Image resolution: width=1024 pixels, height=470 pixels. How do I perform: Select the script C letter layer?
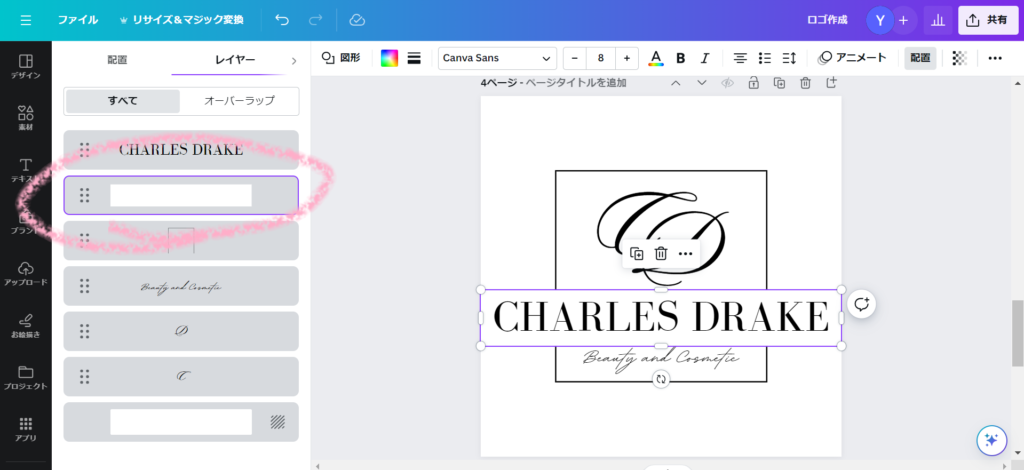tap(181, 376)
